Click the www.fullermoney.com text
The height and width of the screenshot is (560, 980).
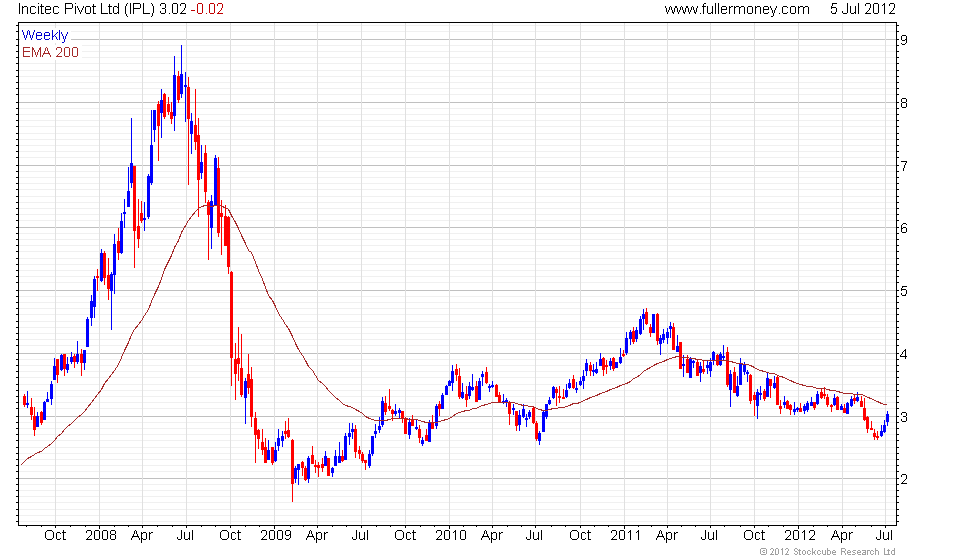737,9
